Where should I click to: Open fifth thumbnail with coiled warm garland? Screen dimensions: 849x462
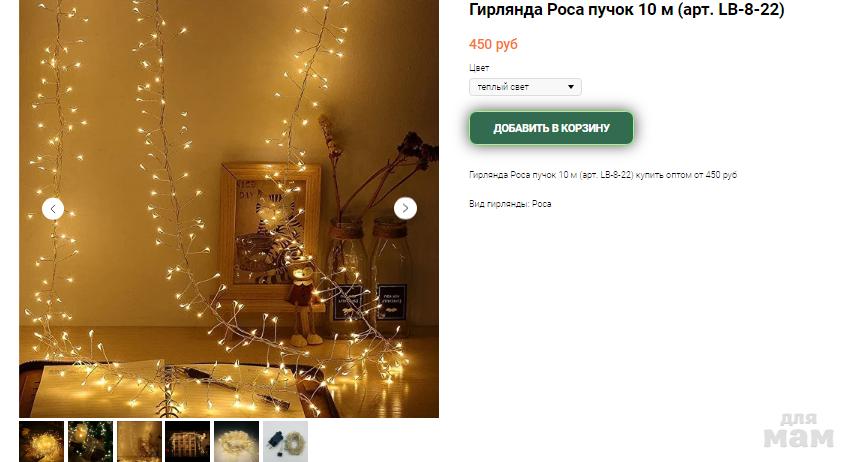(x=236, y=441)
